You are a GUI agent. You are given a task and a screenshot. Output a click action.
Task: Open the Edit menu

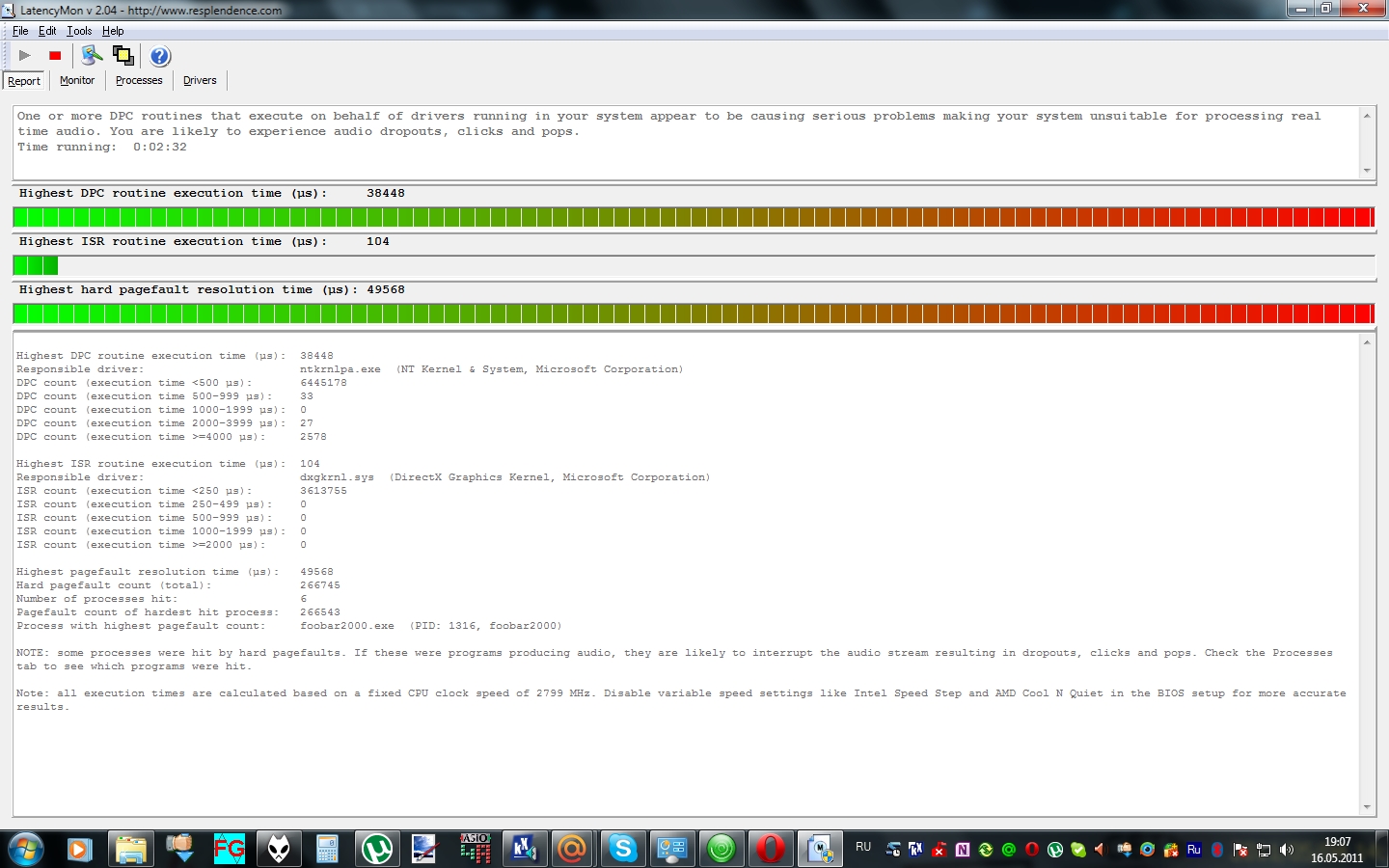click(x=47, y=31)
